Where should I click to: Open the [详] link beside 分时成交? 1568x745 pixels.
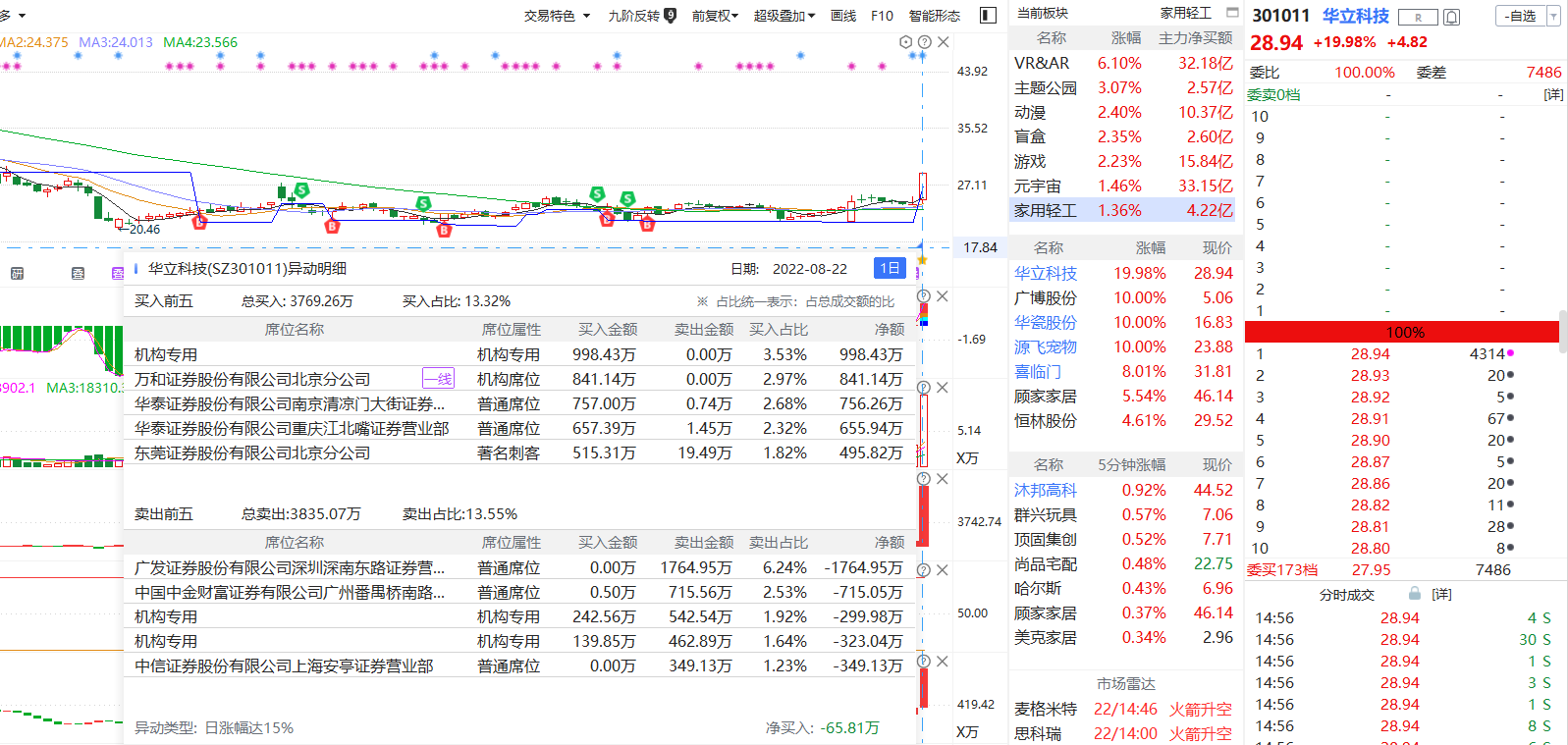(x=1441, y=595)
